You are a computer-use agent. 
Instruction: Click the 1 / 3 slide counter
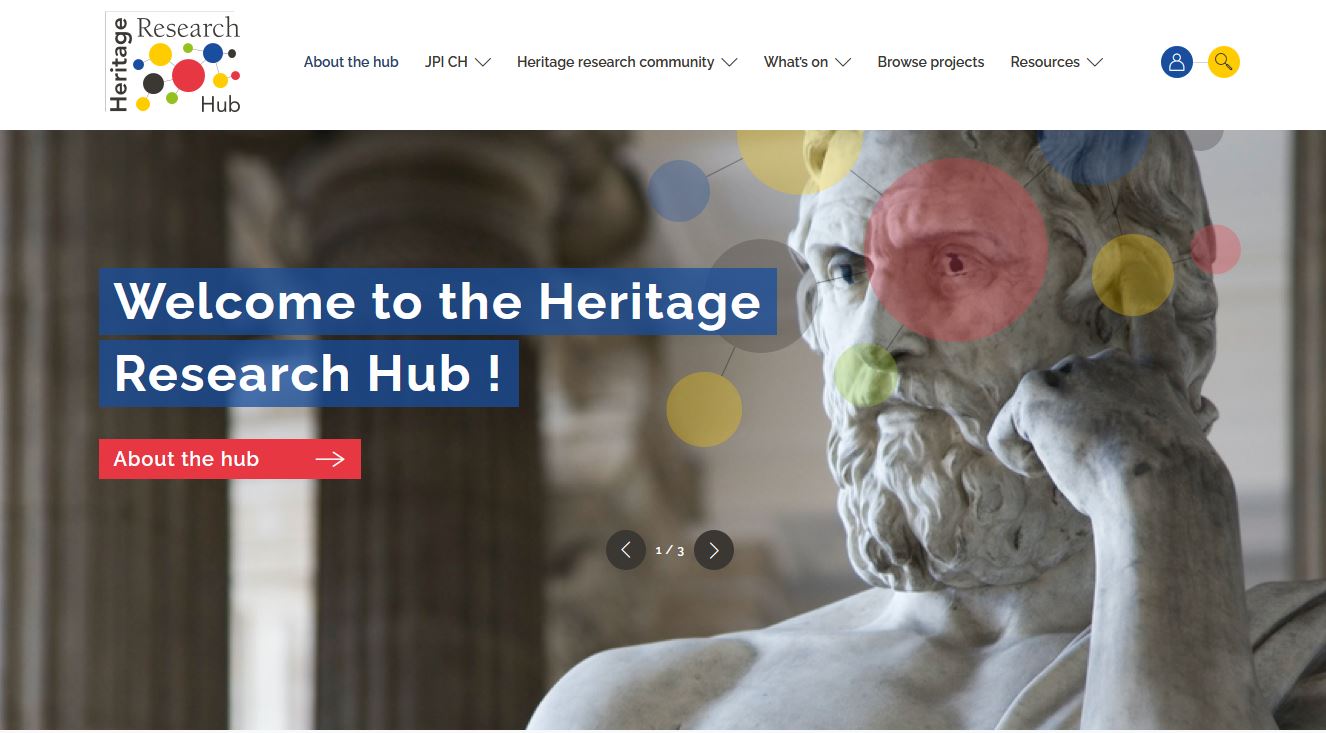(x=670, y=550)
